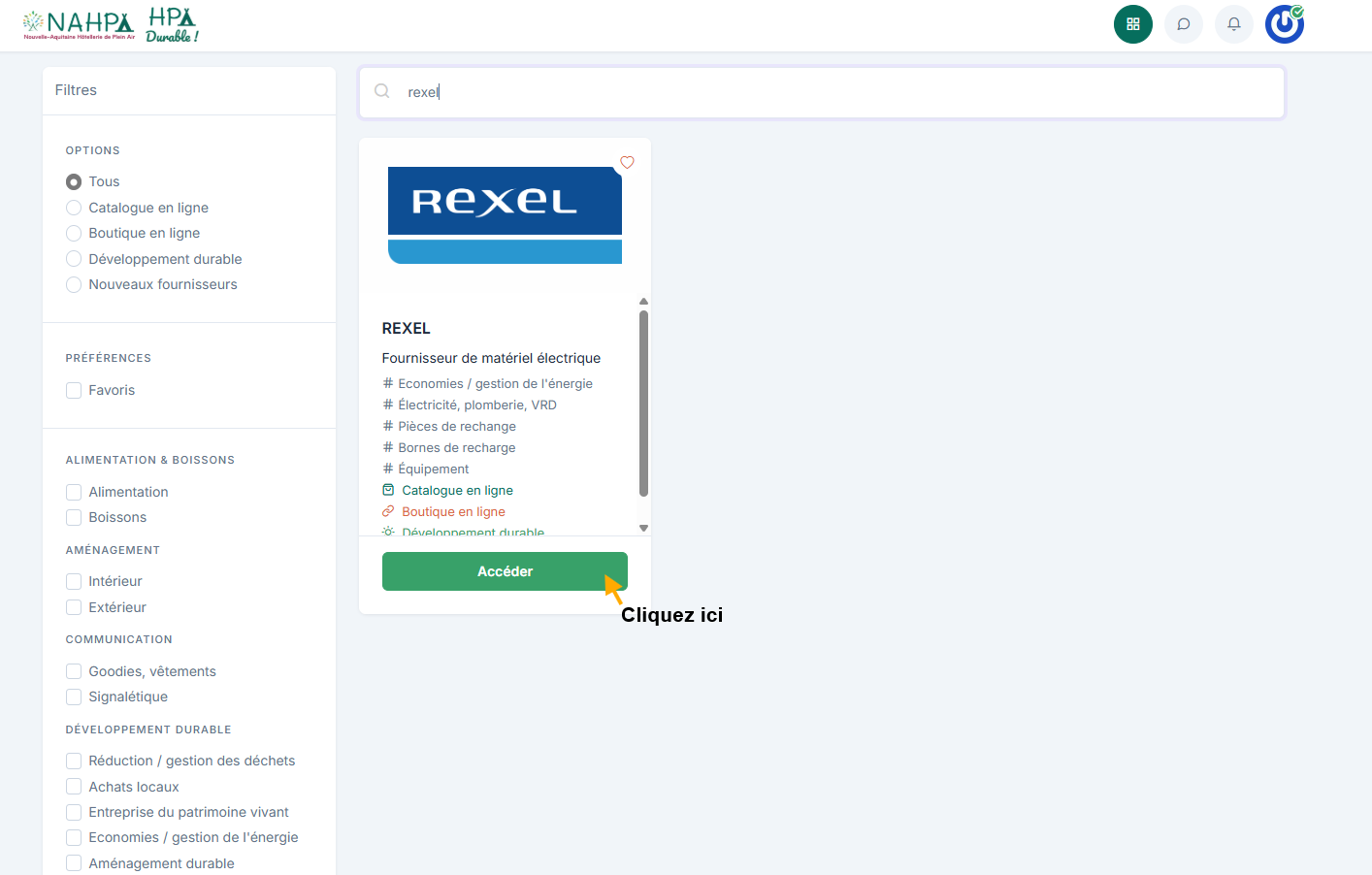Click the HPA Durable logo
The width and height of the screenshot is (1372, 875).
pos(172,25)
